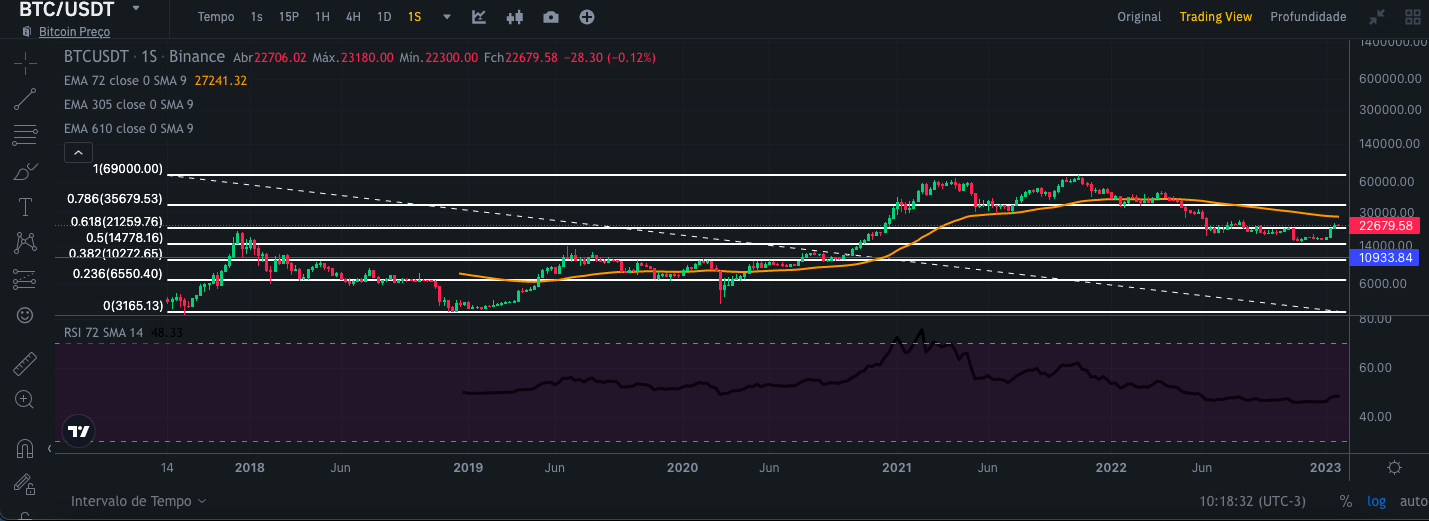Click the Fibonacci 0.786(35679.53) level label
This screenshot has height=521, width=1429.
[x=115, y=199]
